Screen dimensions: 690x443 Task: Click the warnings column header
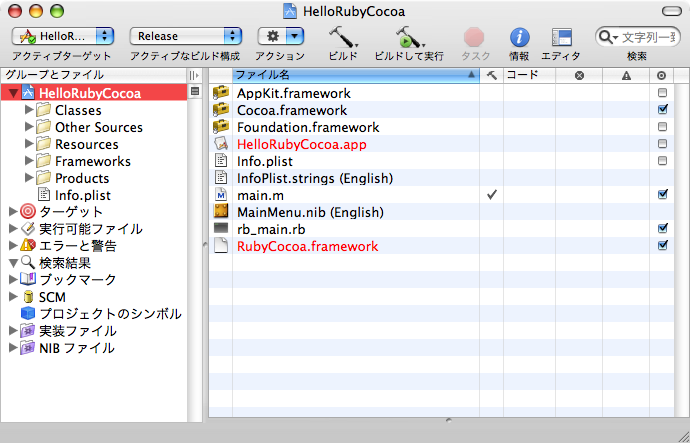click(x=626, y=75)
